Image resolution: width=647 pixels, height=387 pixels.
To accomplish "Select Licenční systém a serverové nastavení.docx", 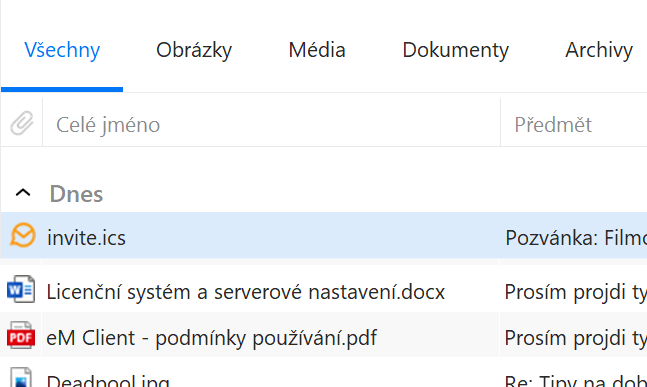I will click(x=246, y=292).
